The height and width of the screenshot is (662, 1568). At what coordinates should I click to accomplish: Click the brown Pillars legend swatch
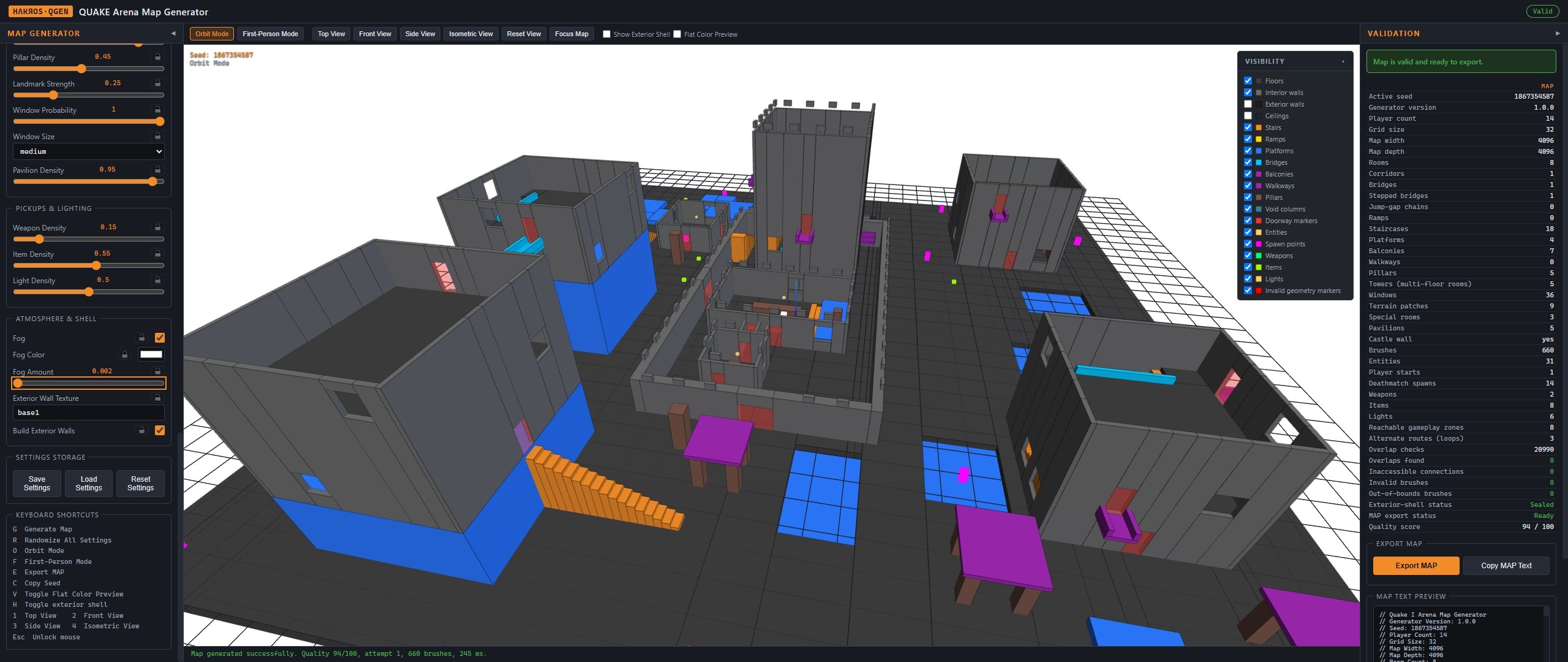[1259, 197]
